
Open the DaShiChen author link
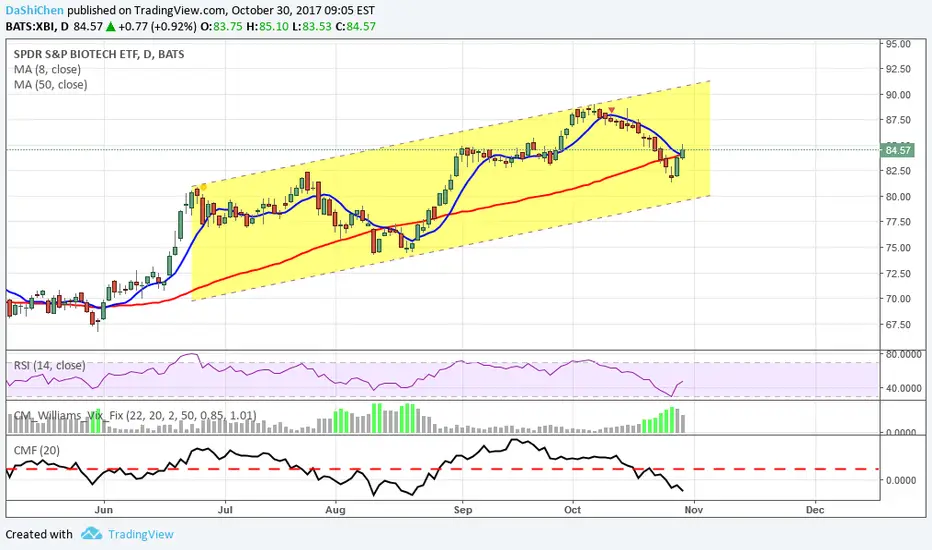tap(34, 10)
